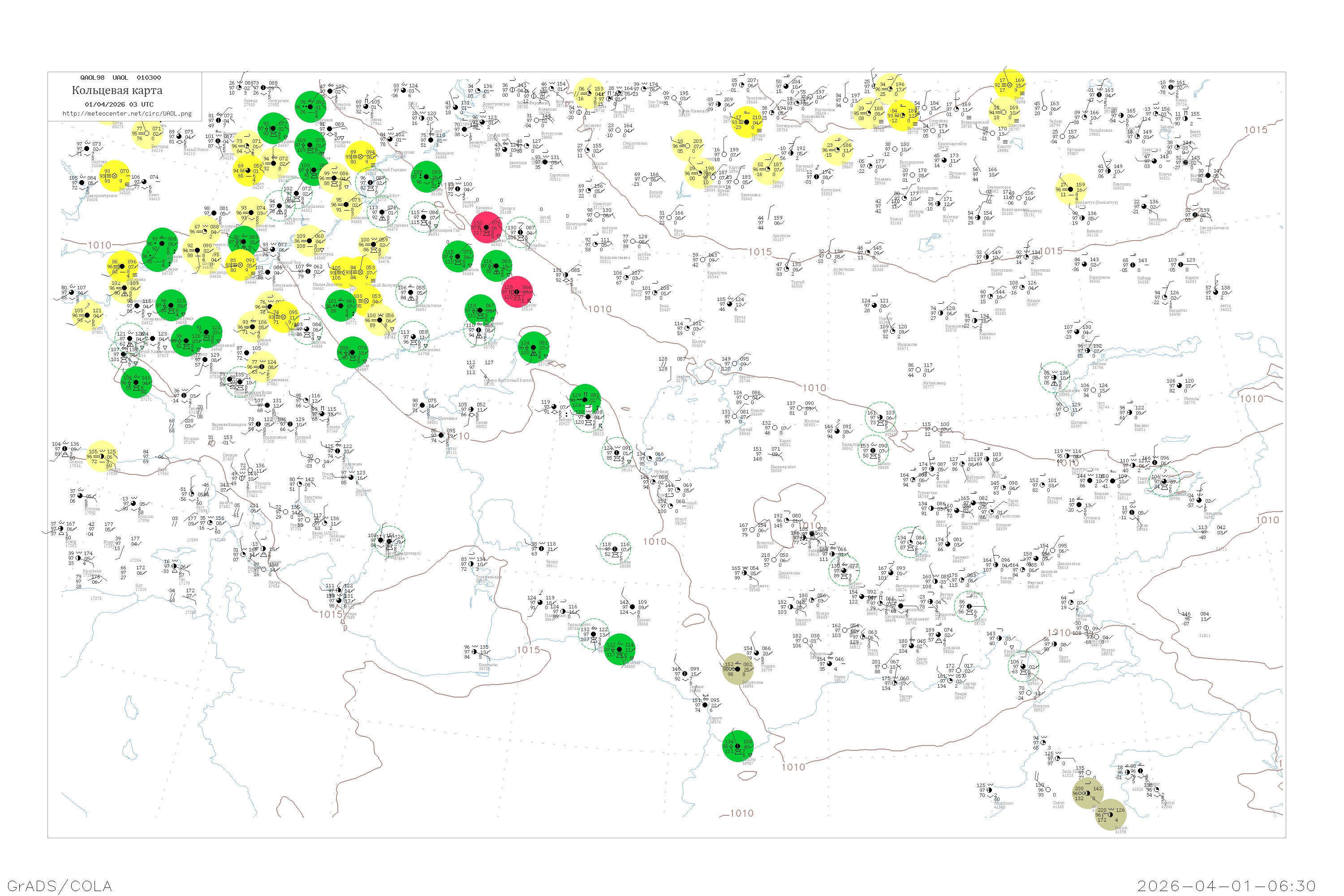Click the Кольцевая карта map title
Viewport: 1344px width, 896px height.
[x=116, y=90]
